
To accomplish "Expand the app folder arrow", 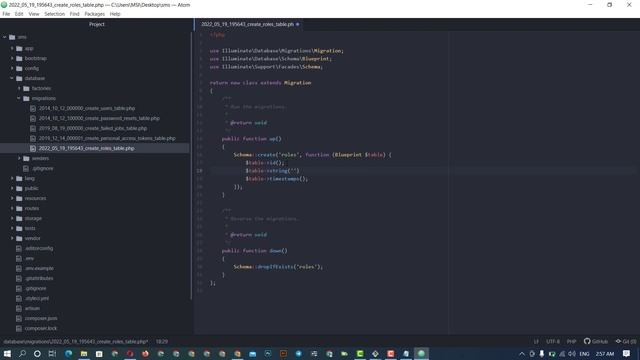I will [x=12, y=48].
